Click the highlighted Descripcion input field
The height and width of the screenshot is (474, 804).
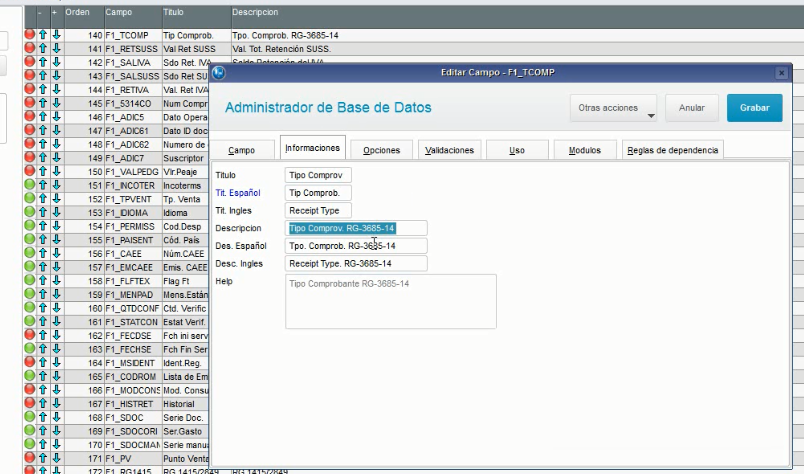point(356,228)
